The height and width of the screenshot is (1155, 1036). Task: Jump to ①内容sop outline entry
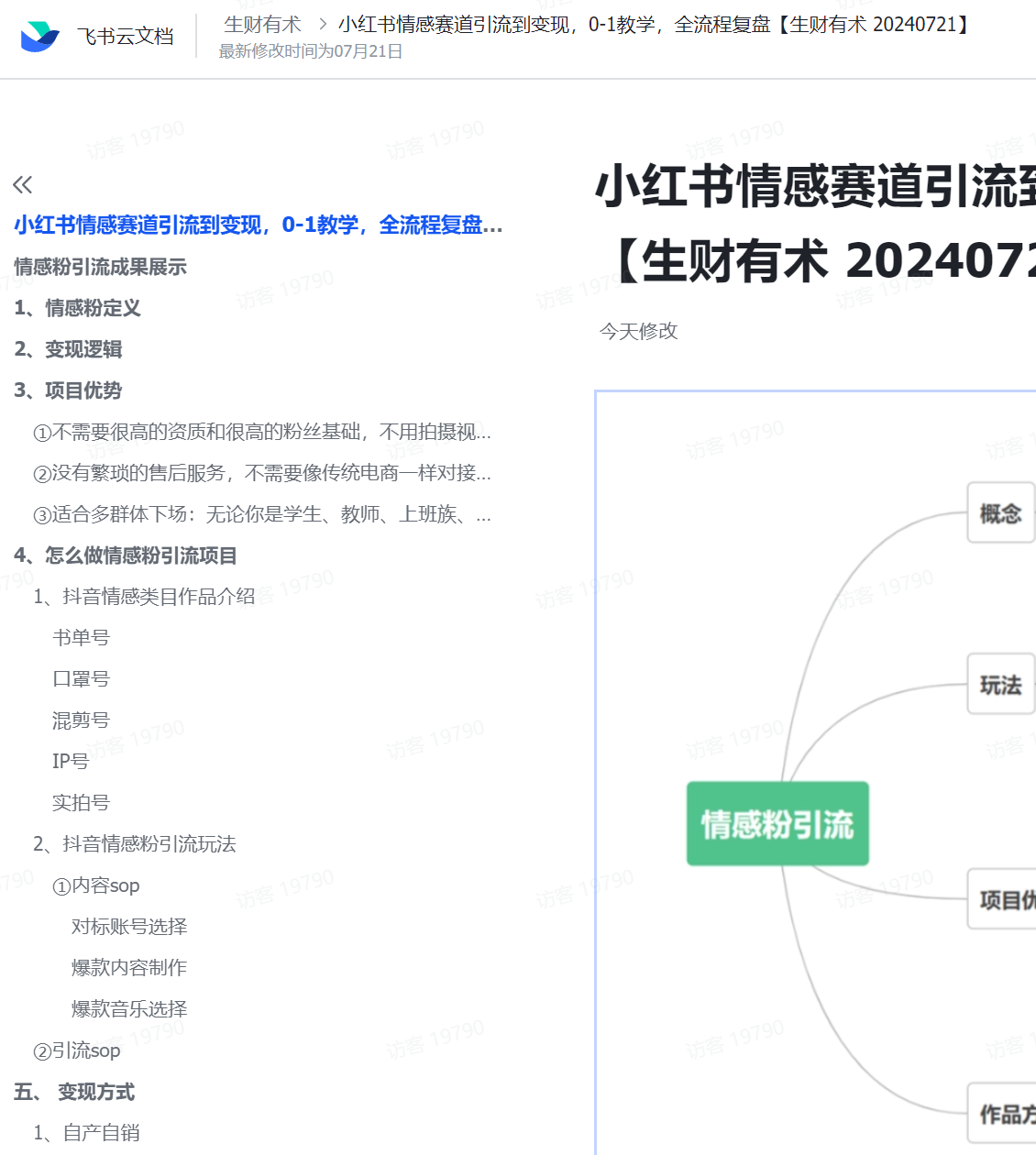(96, 885)
